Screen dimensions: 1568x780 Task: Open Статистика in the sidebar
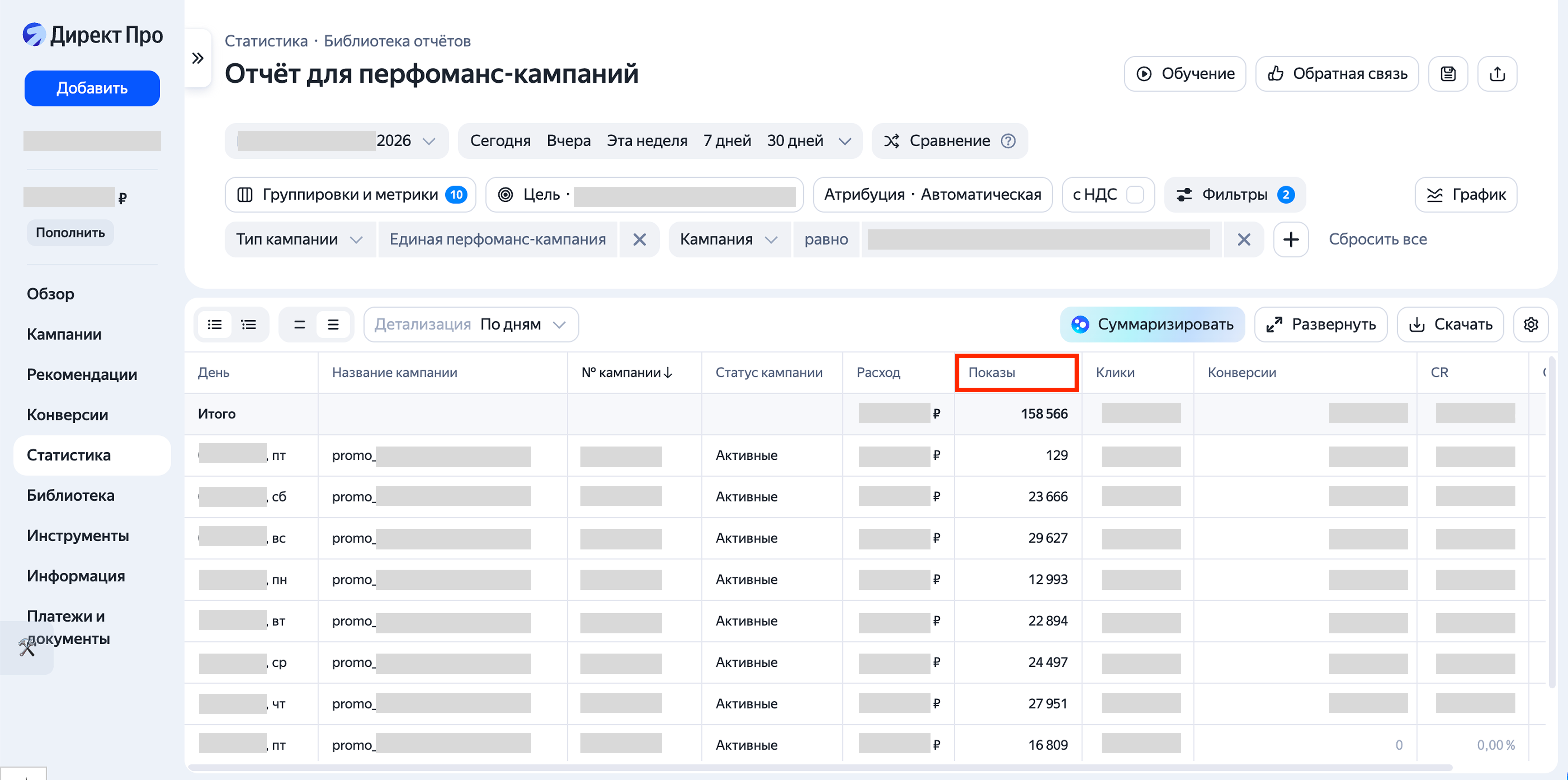point(92,455)
